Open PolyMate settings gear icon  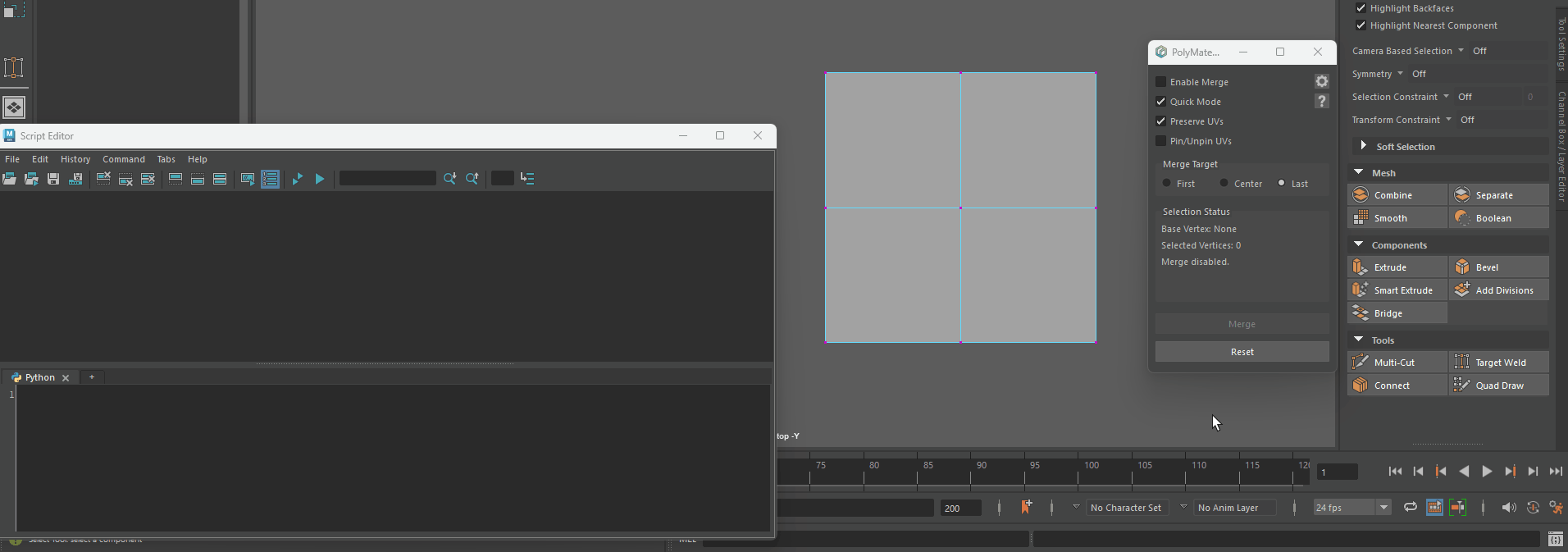(x=1321, y=81)
